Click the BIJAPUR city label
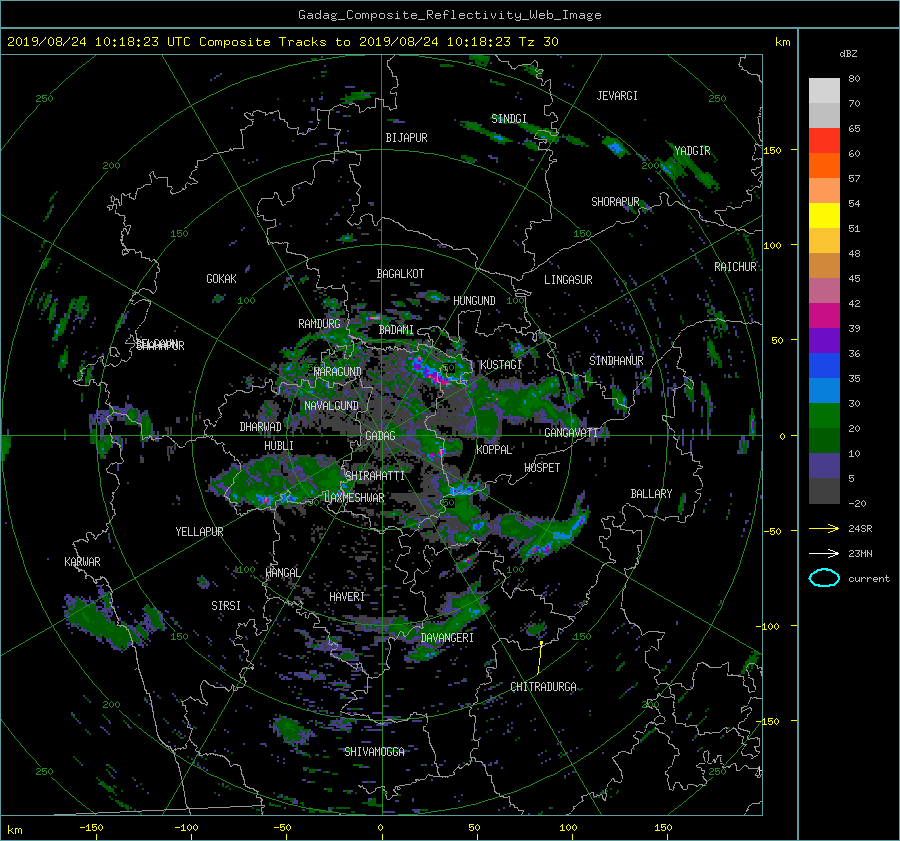The height and width of the screenshot is (841, 900). tap(406, 138)
